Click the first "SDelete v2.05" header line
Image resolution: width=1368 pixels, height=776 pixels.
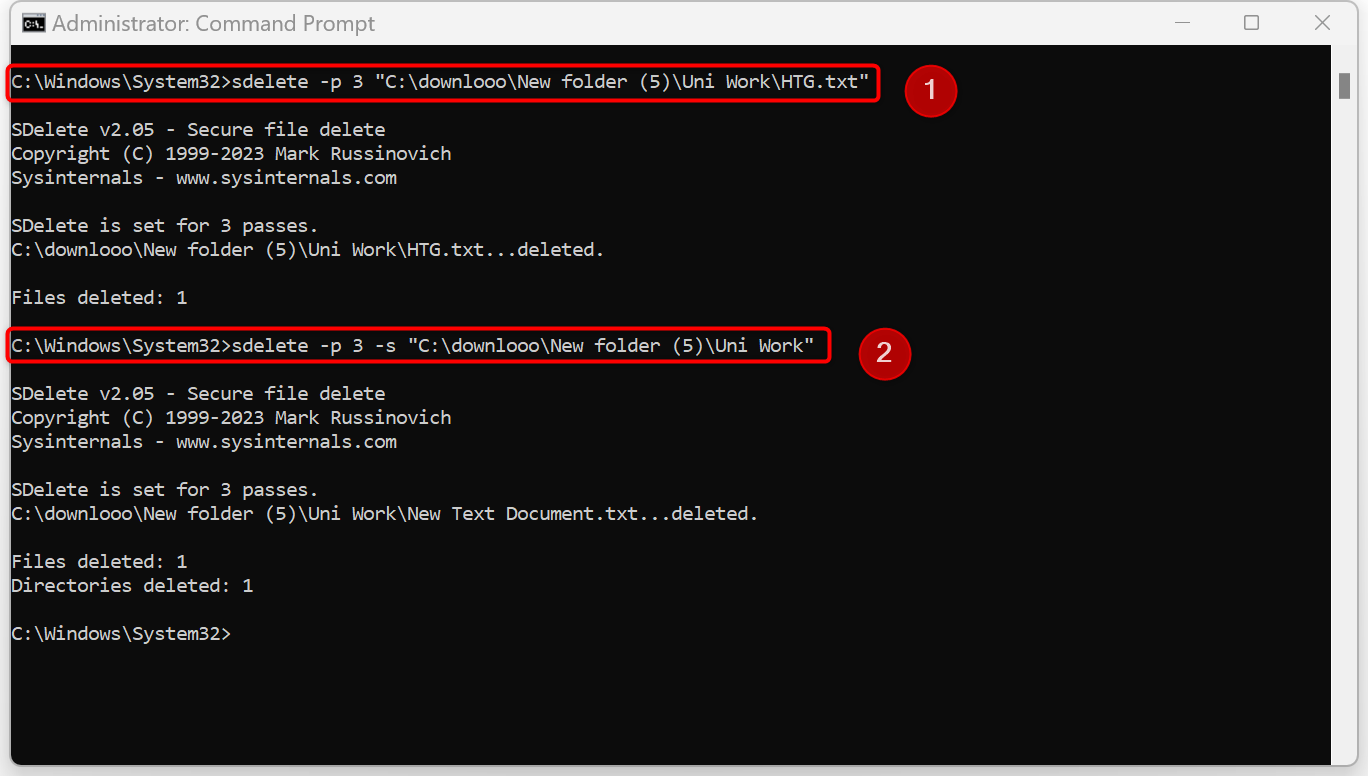(x=198, y=130)
